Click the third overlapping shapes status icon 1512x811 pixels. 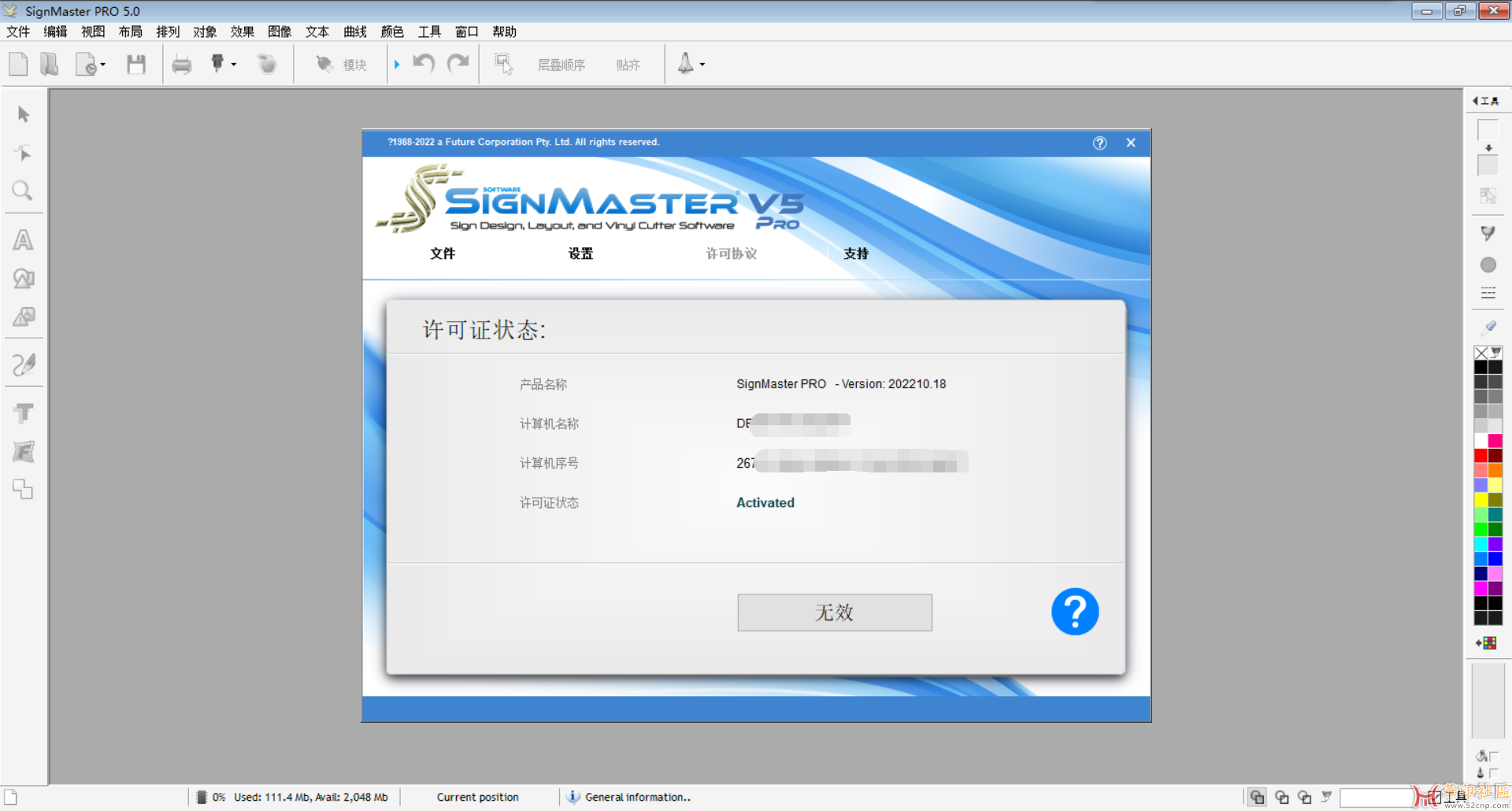point(1304,797)
